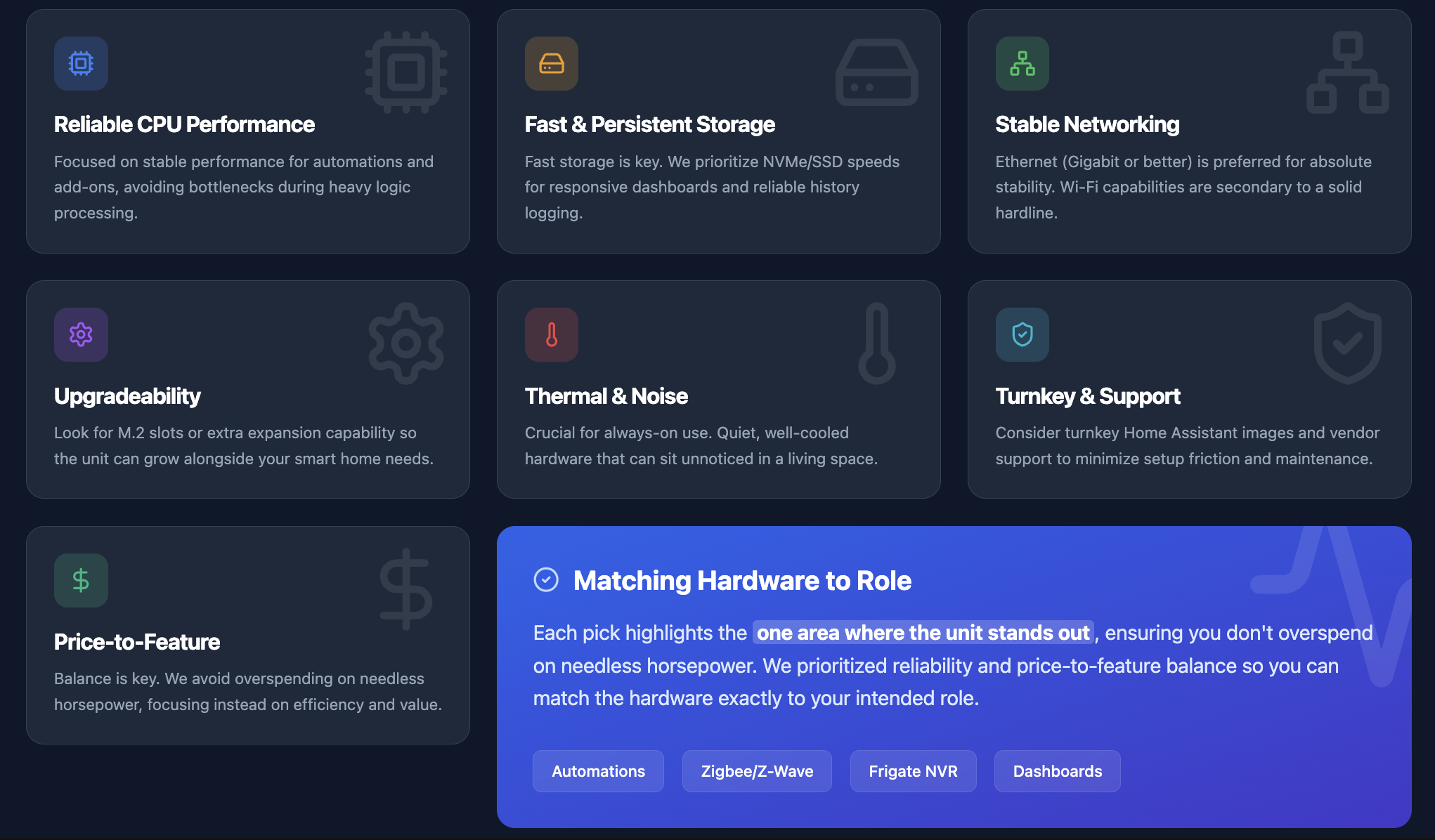
Task: Click the Price-to-Feature heading
Action: (137, 641)
